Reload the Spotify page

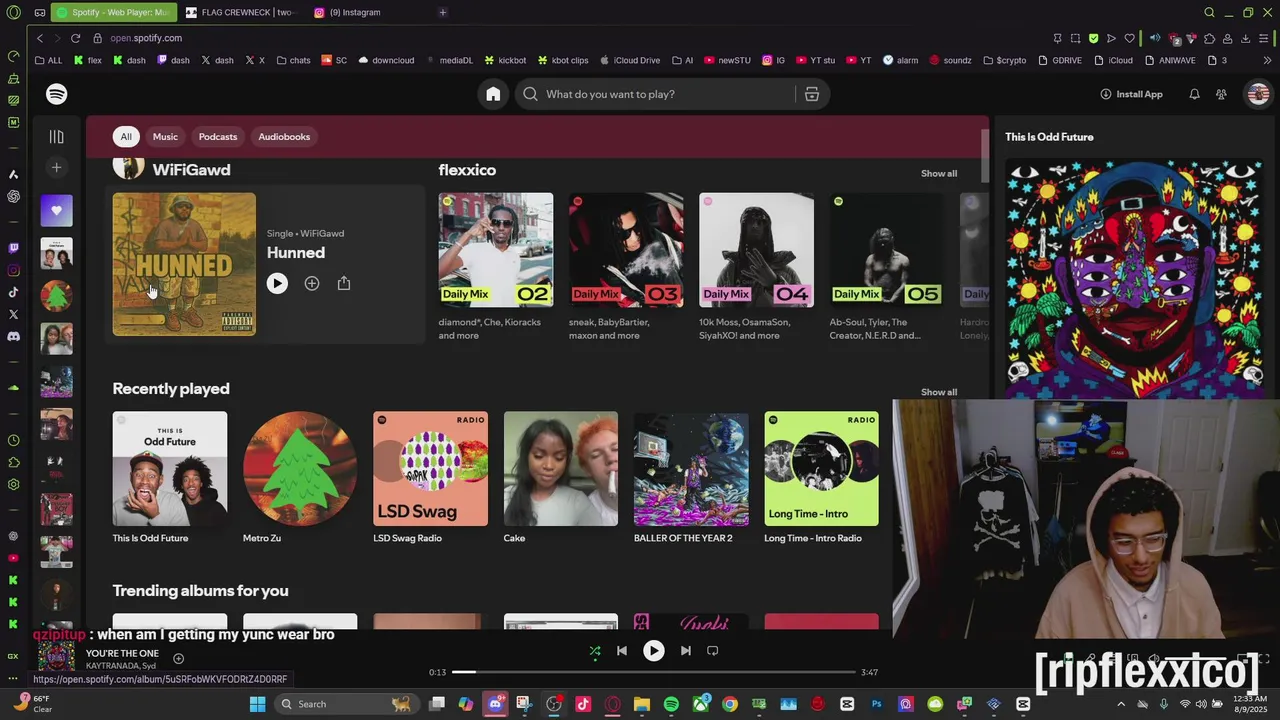75,38
